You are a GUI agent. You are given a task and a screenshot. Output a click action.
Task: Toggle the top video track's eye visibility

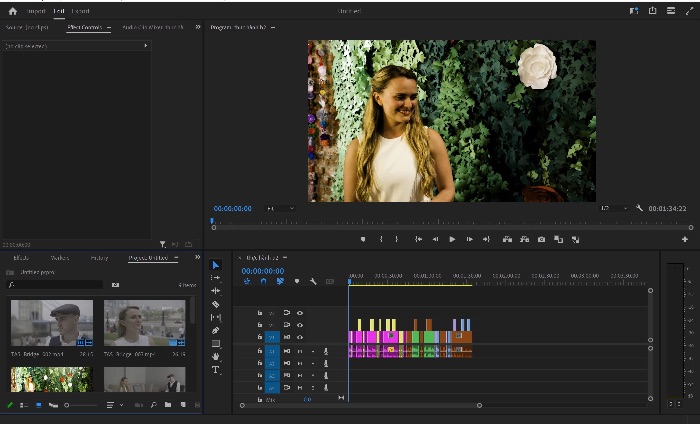tap(300, 313)
